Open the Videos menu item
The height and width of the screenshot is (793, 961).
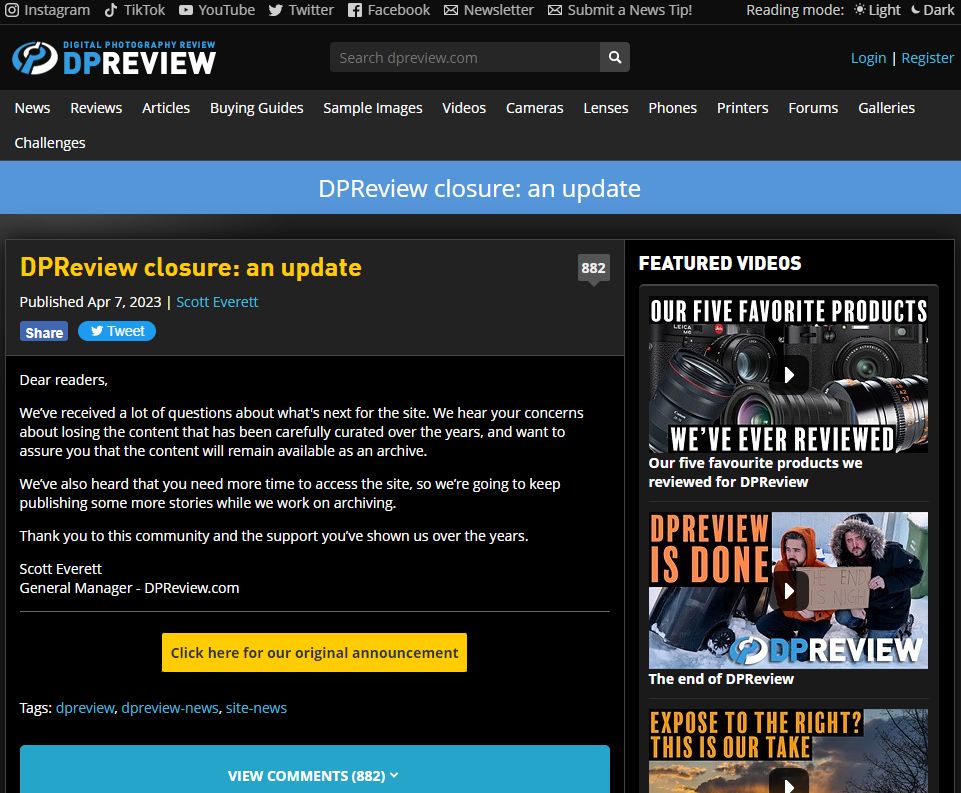tap(464, 108)
